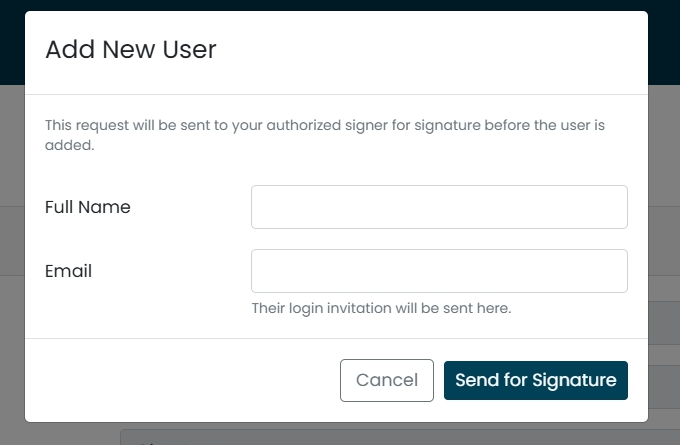Click the blank dialog header right of the title
Viewport: 680px width, 445px height.
432,49
